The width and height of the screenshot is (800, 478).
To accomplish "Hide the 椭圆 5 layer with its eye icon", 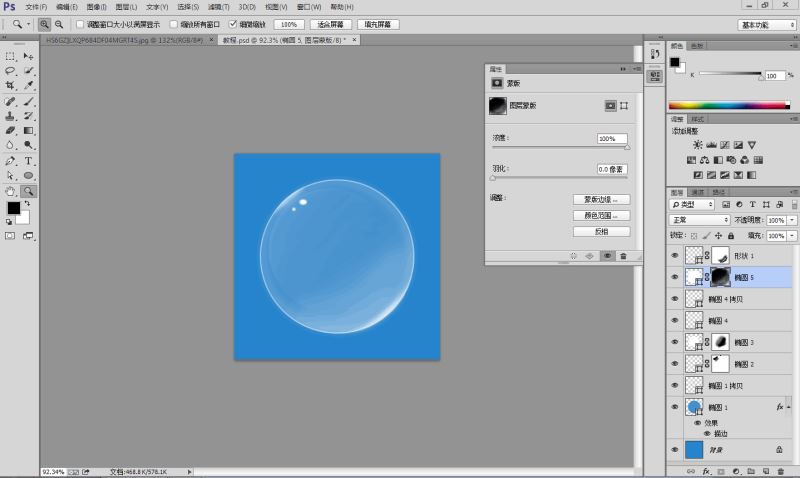I will click(674, 277).
